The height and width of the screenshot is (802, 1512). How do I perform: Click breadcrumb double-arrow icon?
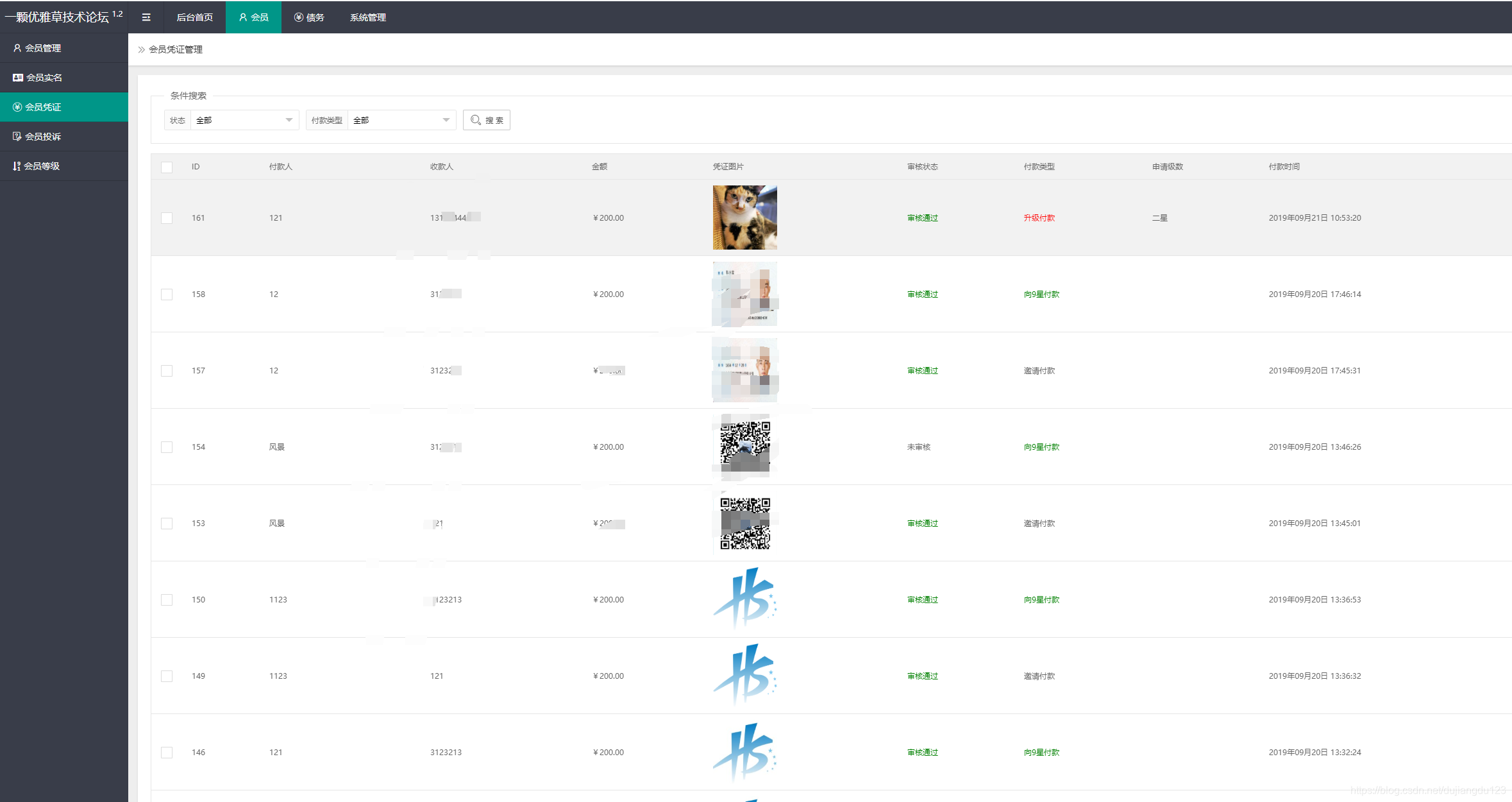point(142,49)
